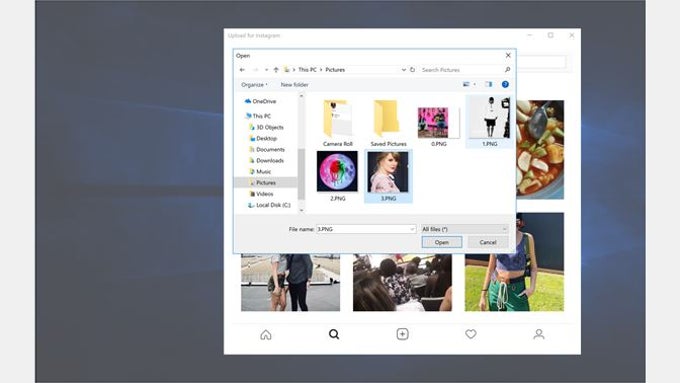680x383 pixels.
Task: Click the forward navigation arrow
Action: point(255,69)
